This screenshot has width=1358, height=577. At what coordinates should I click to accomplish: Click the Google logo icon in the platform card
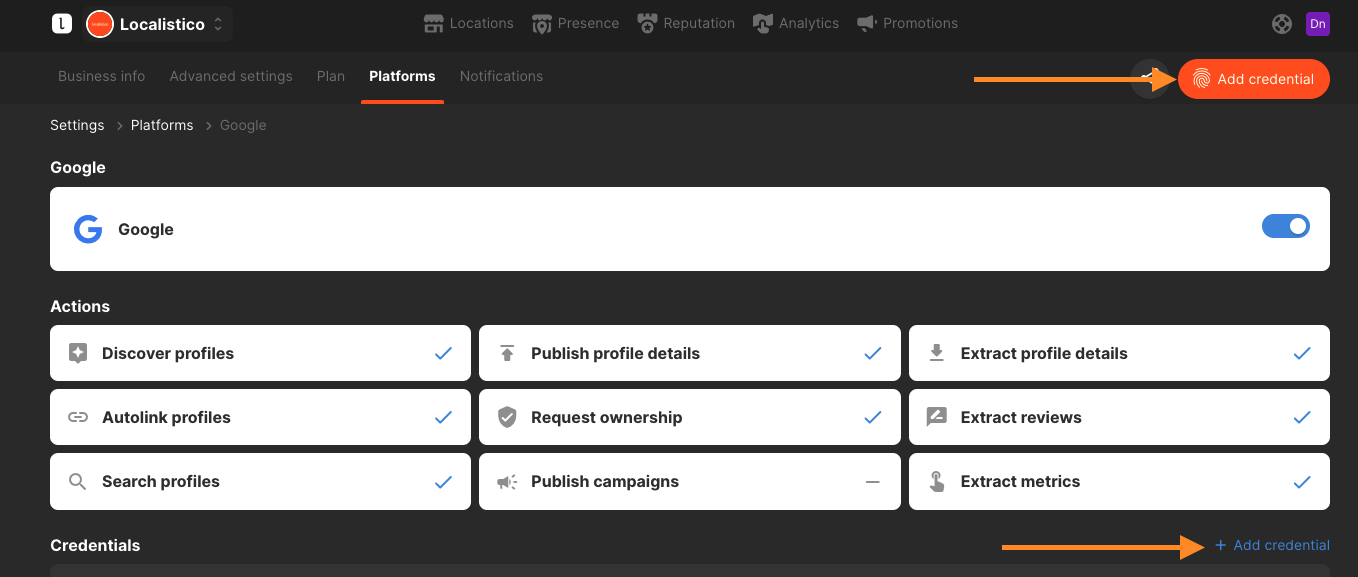point(88,230)
